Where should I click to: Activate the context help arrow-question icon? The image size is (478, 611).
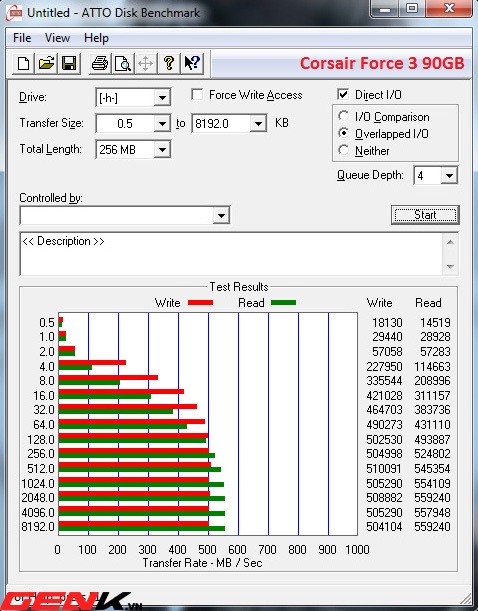coord(192,64)
